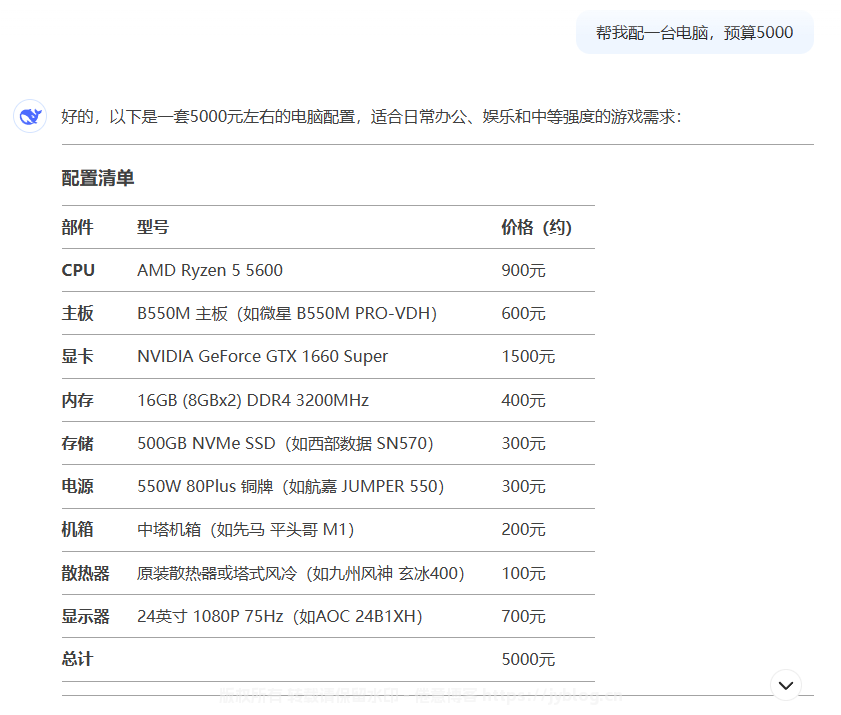Click the '100元' price cell
This screenshot has width=841, height=715.
point(523,573)
